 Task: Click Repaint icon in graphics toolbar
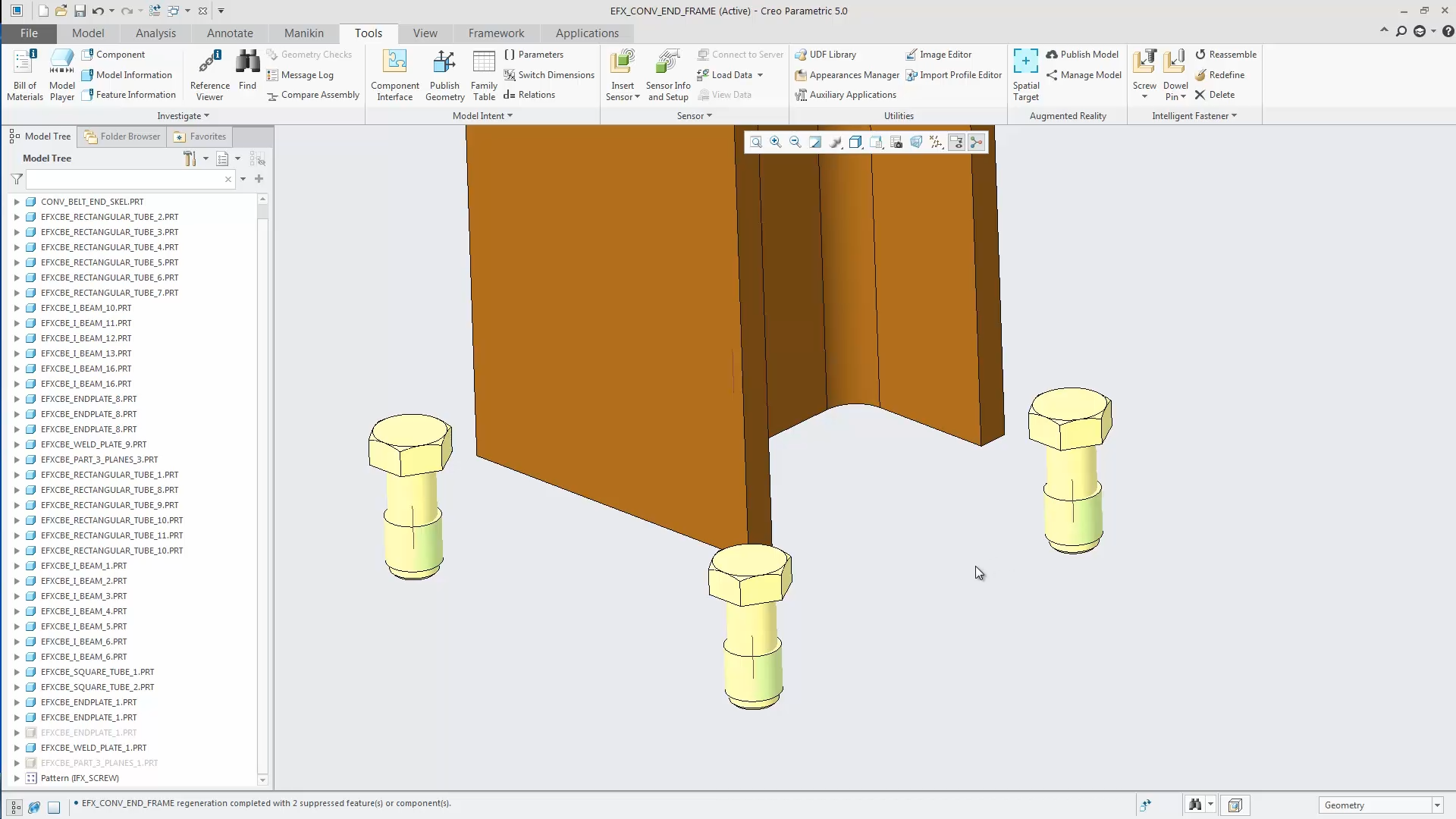click(x=815, y=143)
